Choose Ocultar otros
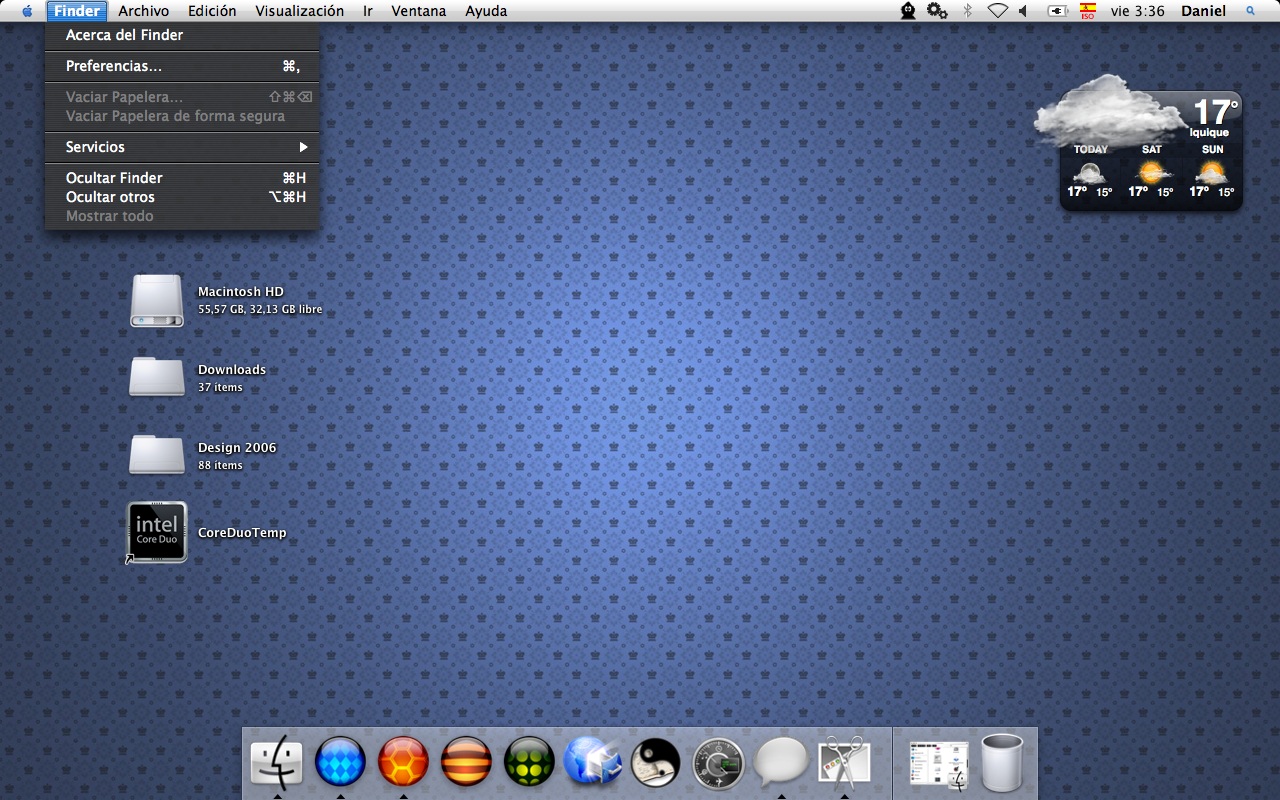The image size is (1280, 800). tap(182, 197)
